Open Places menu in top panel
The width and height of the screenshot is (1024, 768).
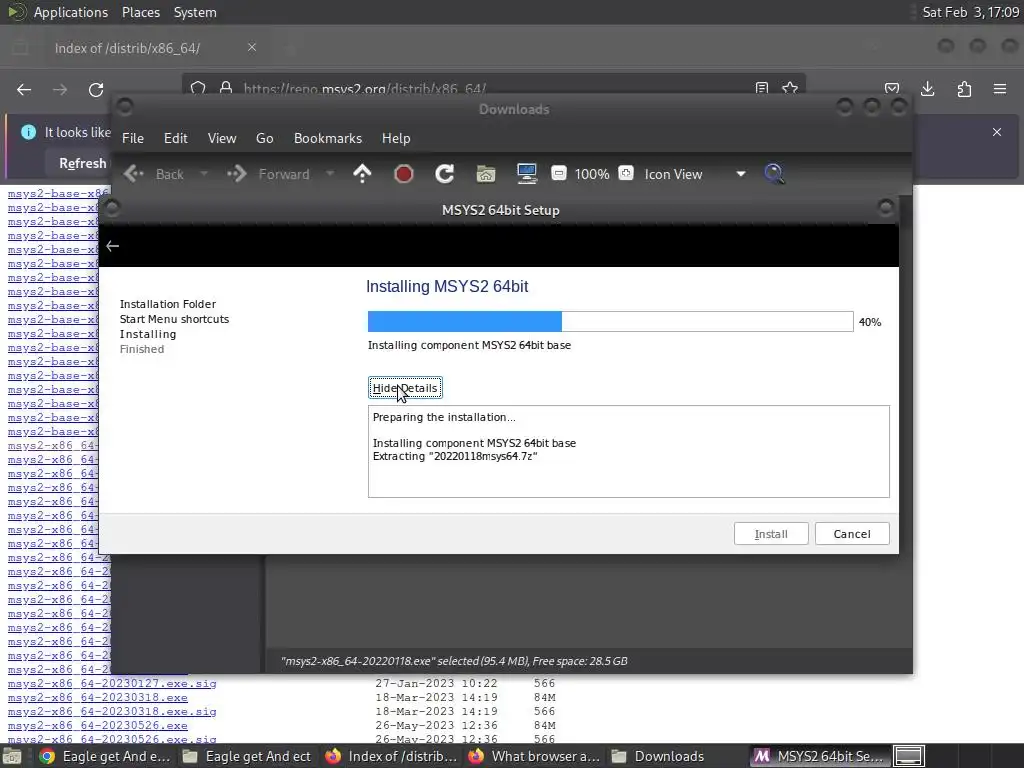pyautogui.click(x=140, y=12)
